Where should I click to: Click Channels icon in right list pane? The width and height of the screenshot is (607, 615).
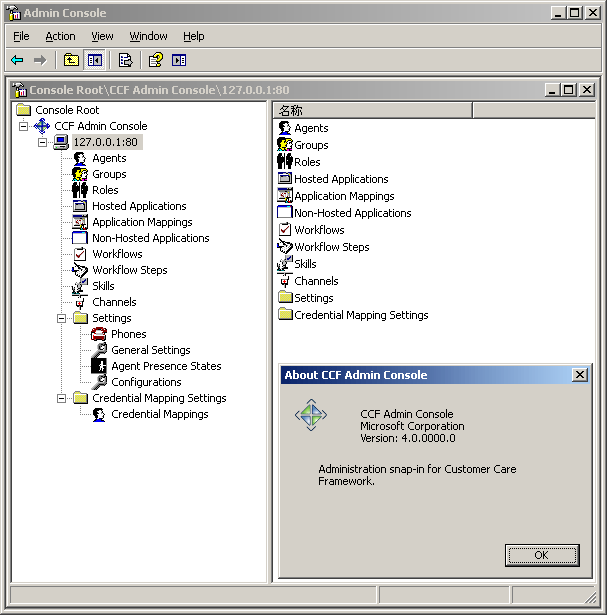tap(285, 281)
